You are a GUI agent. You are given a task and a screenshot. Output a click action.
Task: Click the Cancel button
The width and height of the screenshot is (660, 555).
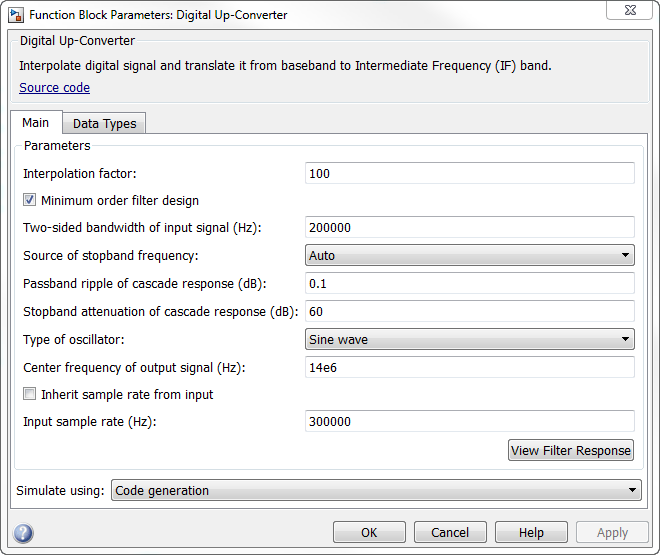(x=450, y=533)
